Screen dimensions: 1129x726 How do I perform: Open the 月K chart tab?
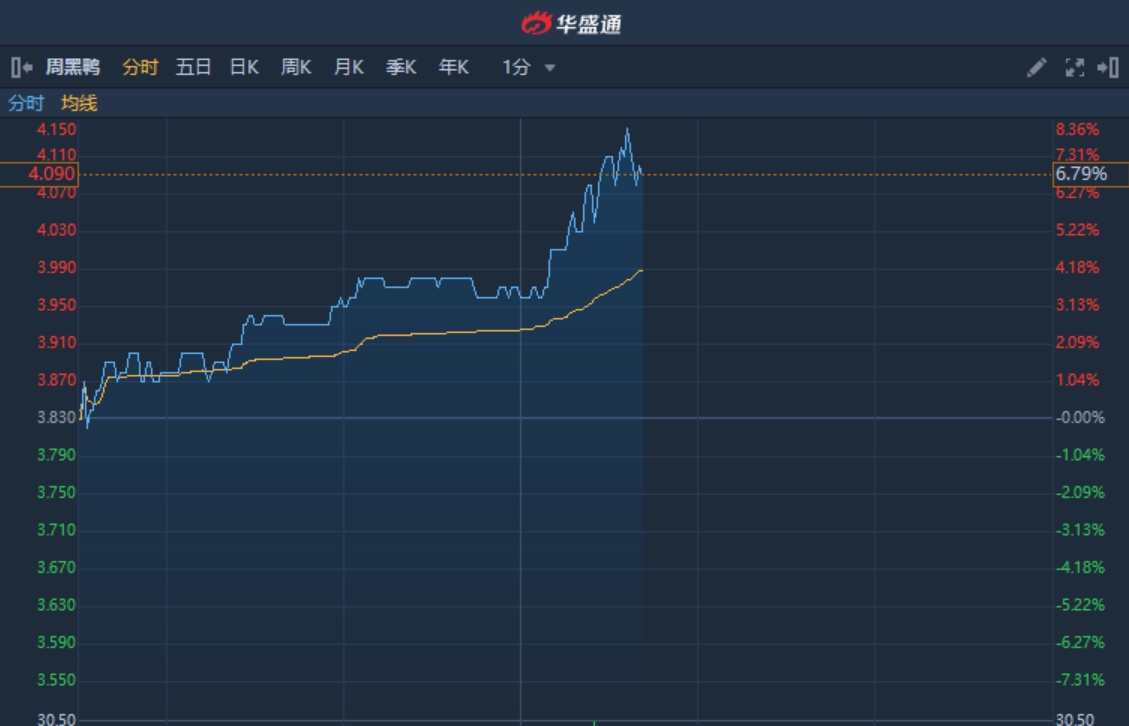pos(348,67)
